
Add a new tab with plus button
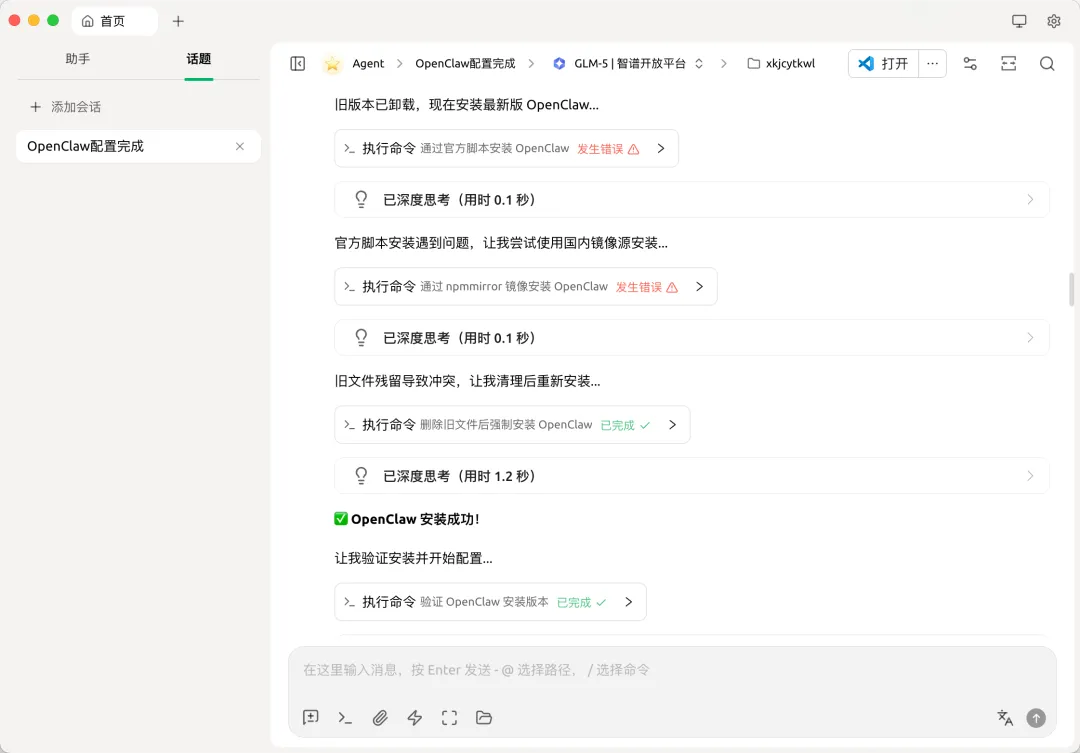(x=178, y=21)
